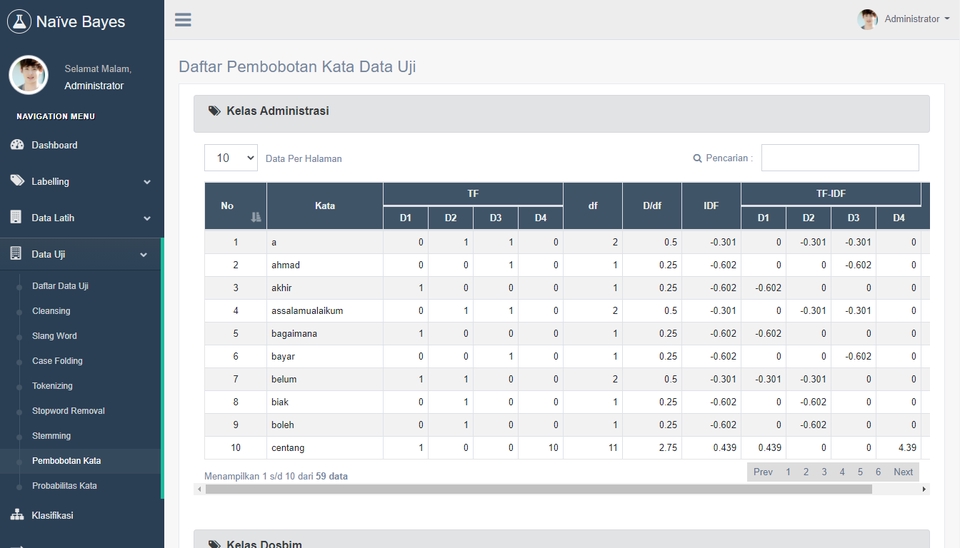Click the Daftar Pembobotan Kata Data Uji title
Screen dimensions: 960x548
(x=297, y=67)
